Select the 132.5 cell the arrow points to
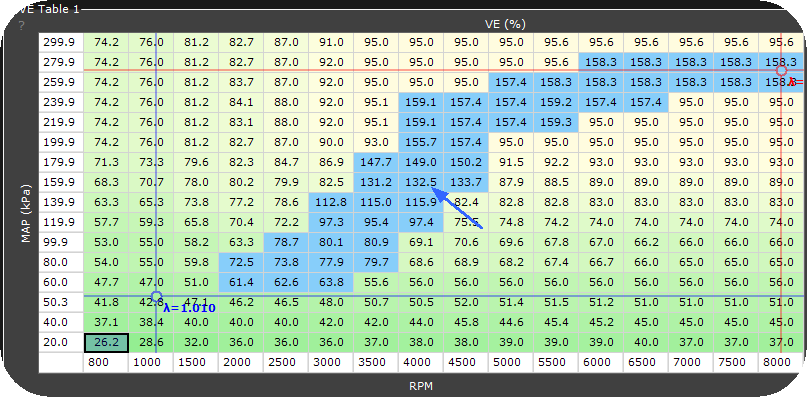807x397 pixels. 421,182
